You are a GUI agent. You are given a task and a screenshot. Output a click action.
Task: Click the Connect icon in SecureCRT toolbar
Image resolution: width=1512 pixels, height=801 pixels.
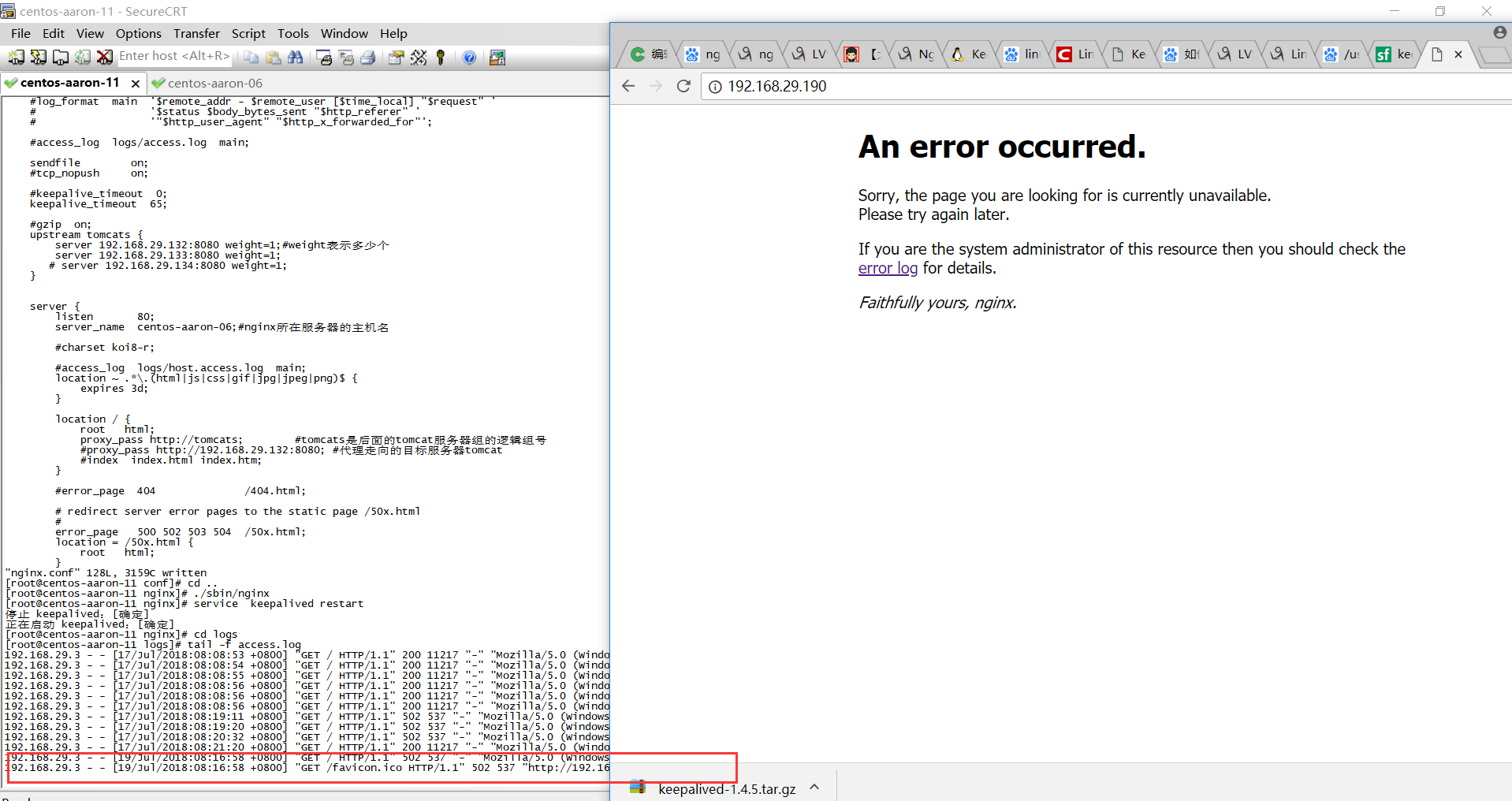pyautogui.click(x=16, y=57)
